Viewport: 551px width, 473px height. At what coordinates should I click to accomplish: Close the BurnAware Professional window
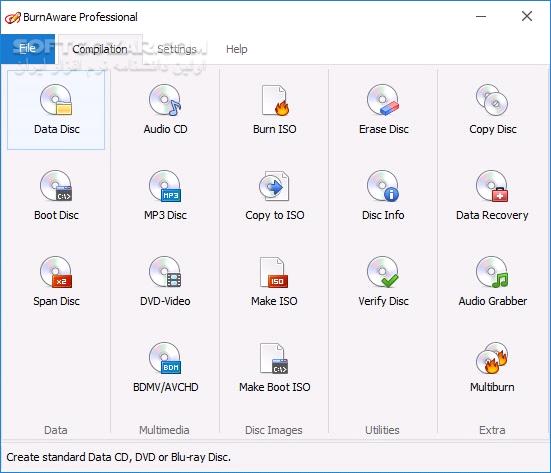tap(527, 16)
